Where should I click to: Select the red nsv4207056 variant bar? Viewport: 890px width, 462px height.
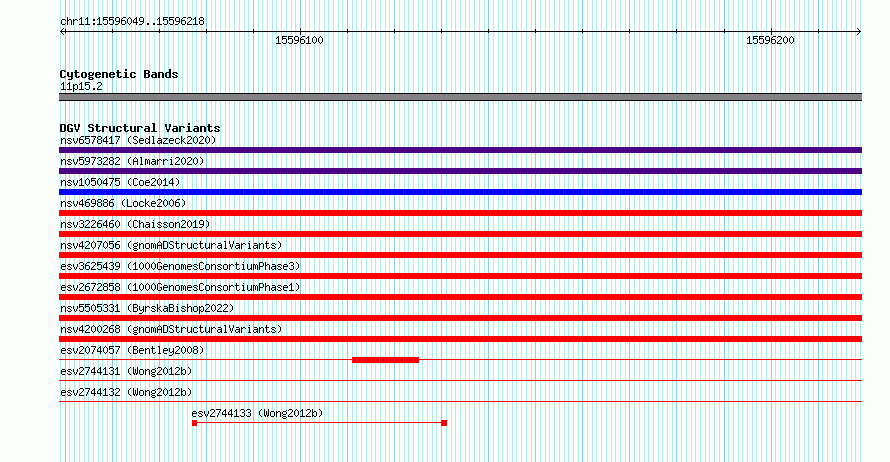click(x=460, y=255)
